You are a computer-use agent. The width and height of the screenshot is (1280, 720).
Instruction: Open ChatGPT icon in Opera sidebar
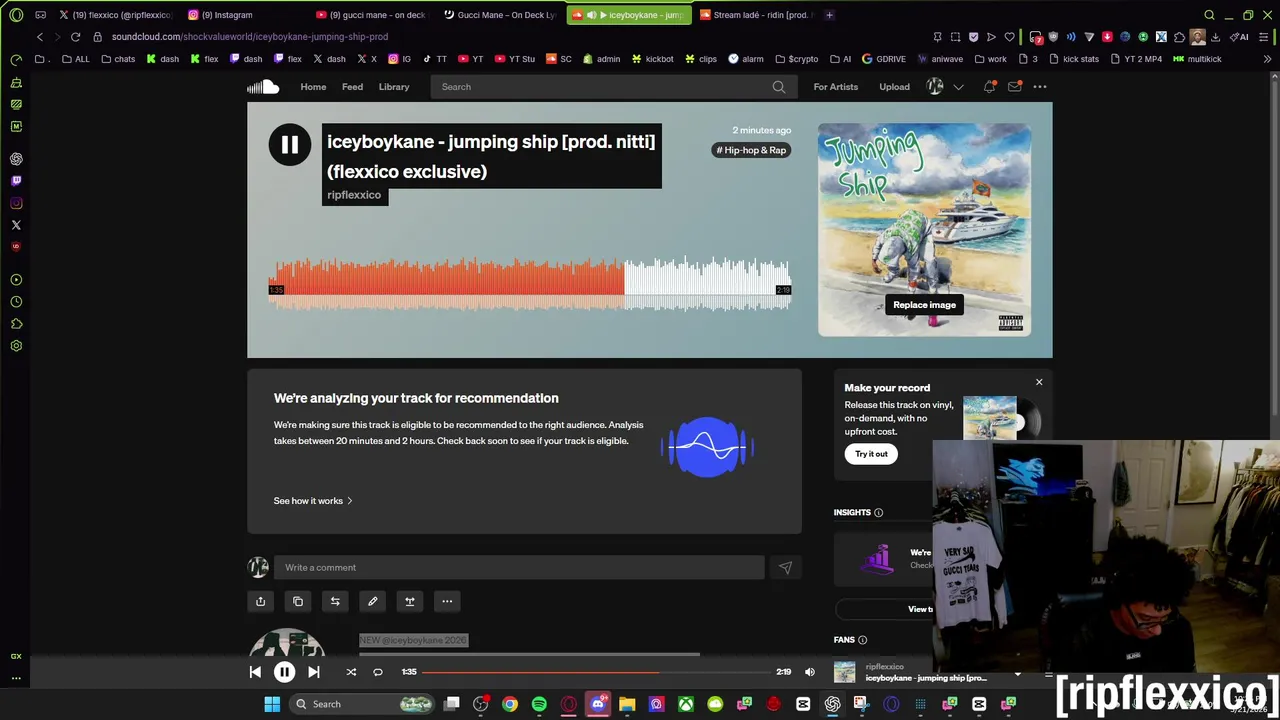point(16,159)
